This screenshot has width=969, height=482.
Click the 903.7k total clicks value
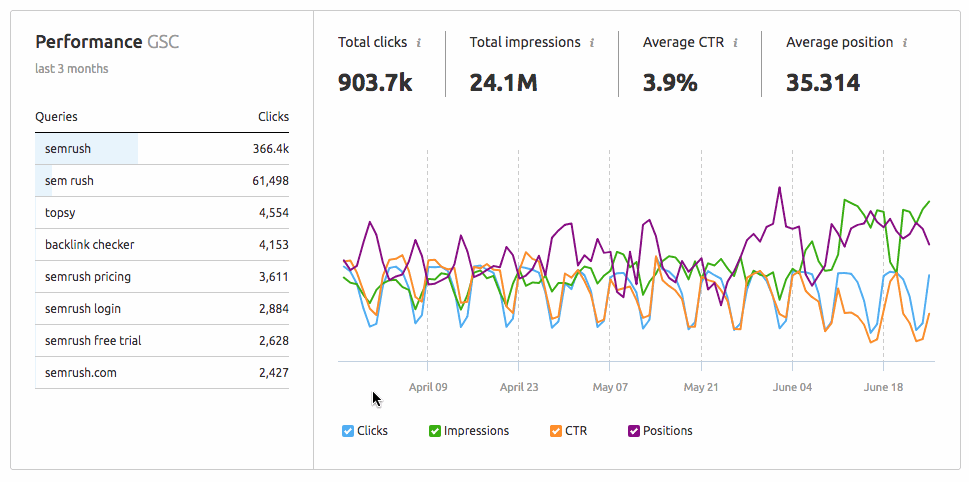click(x=375, y=82)
